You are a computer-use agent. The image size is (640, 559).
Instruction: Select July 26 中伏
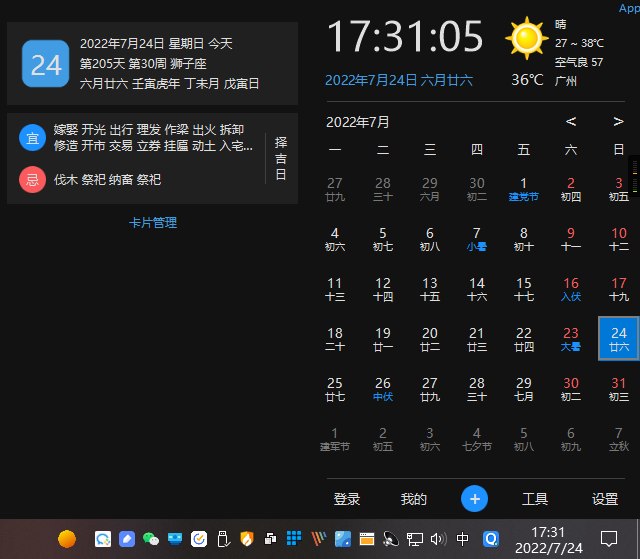click(x=383, y=389)
